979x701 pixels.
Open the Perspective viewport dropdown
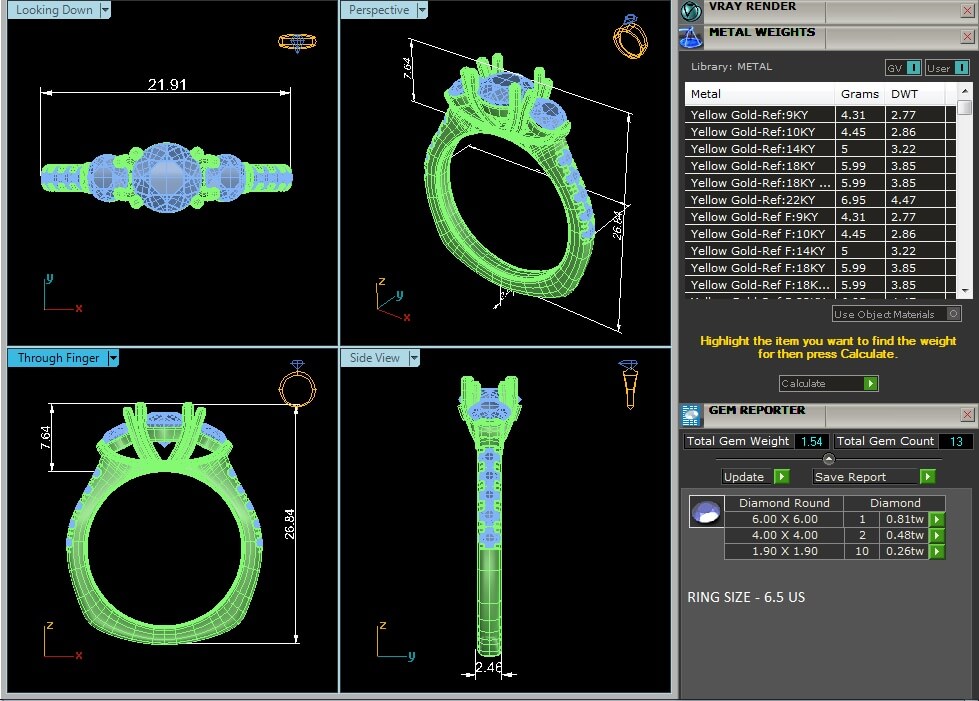[422, 10]
